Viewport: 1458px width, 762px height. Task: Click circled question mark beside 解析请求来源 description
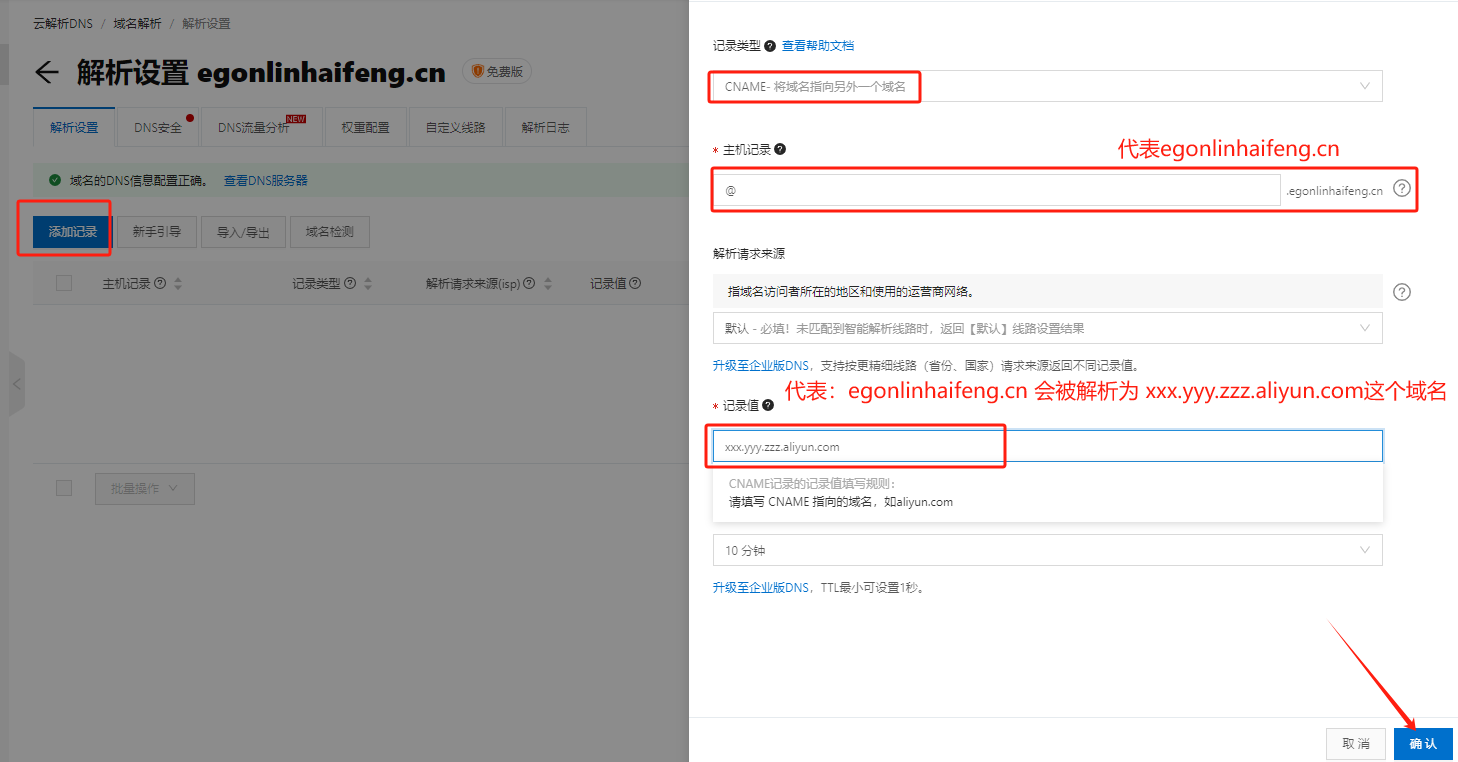(x=1402, y=292)
